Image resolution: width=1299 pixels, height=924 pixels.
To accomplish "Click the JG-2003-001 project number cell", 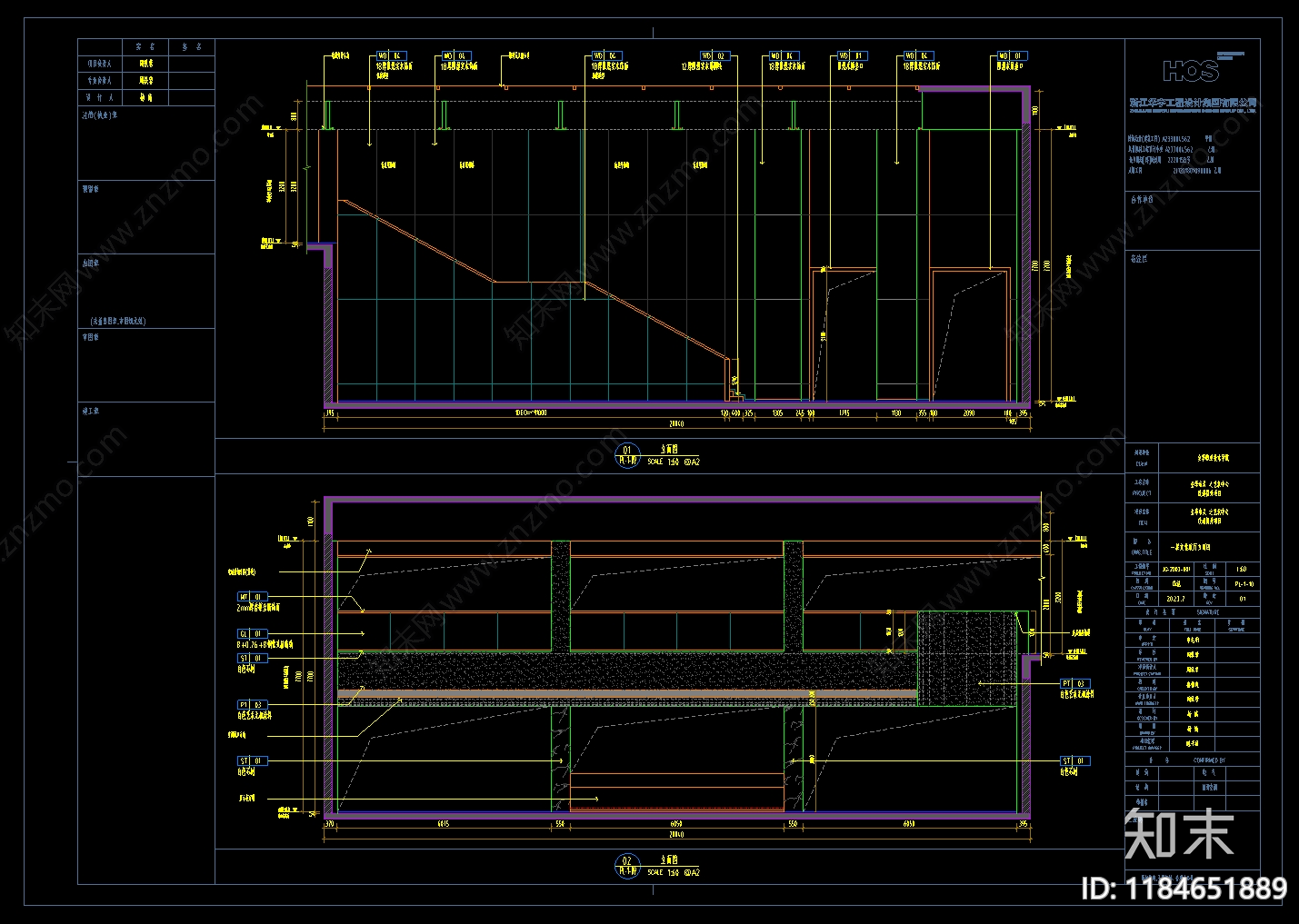I will [x=1175, y=570].
